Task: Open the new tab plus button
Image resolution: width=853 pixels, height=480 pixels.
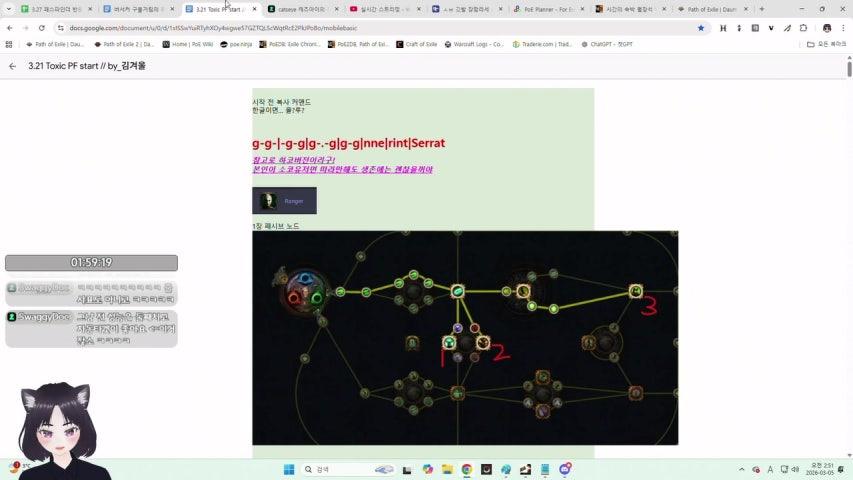Action: (x=762, y=9)
